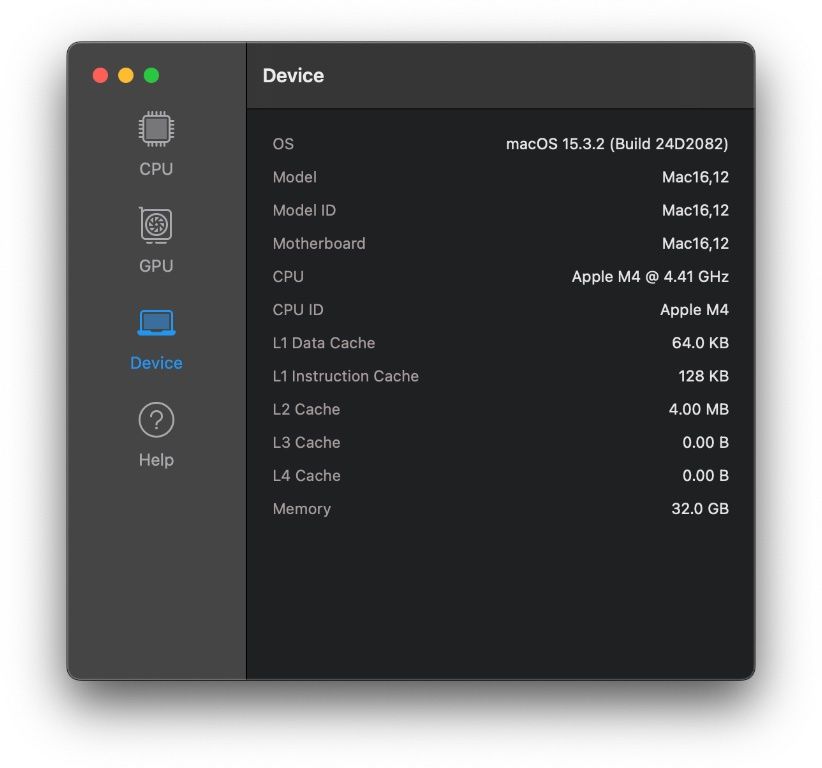Click the OS row label
This screenshot has width=822, height=768.
pyautogui.click(x=283, y=144)
